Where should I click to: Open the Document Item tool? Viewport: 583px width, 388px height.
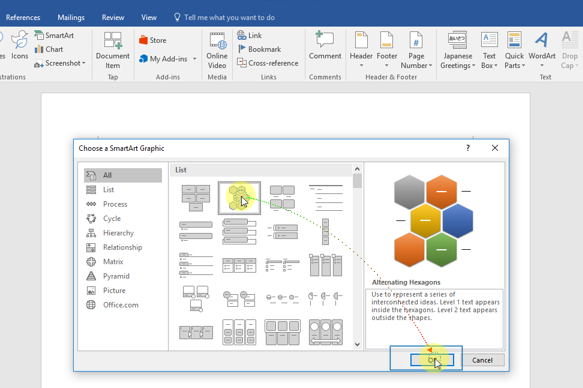[113, 50]
